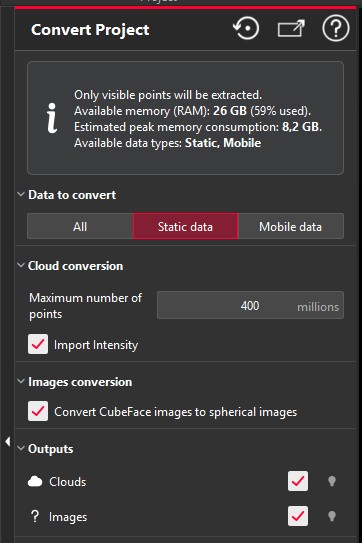Viewport: 362px width, 543px height.
Task: Click the 'Maximum number of points' label
Action: click(x=86, y=306)
